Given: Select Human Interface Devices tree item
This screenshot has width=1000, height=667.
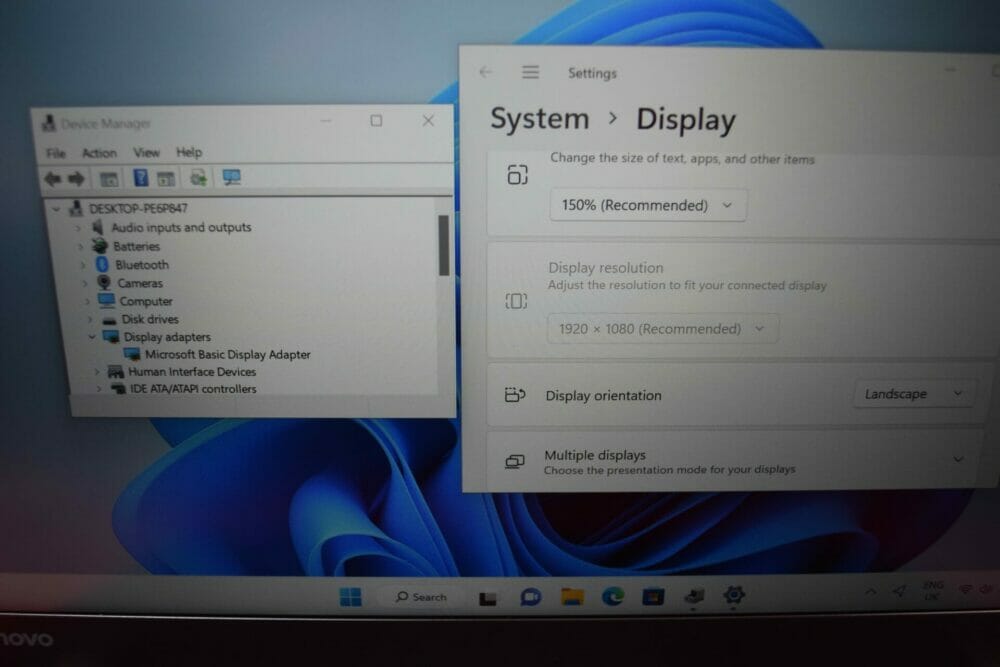Looking at the screenshot, I should pos(192,372).
